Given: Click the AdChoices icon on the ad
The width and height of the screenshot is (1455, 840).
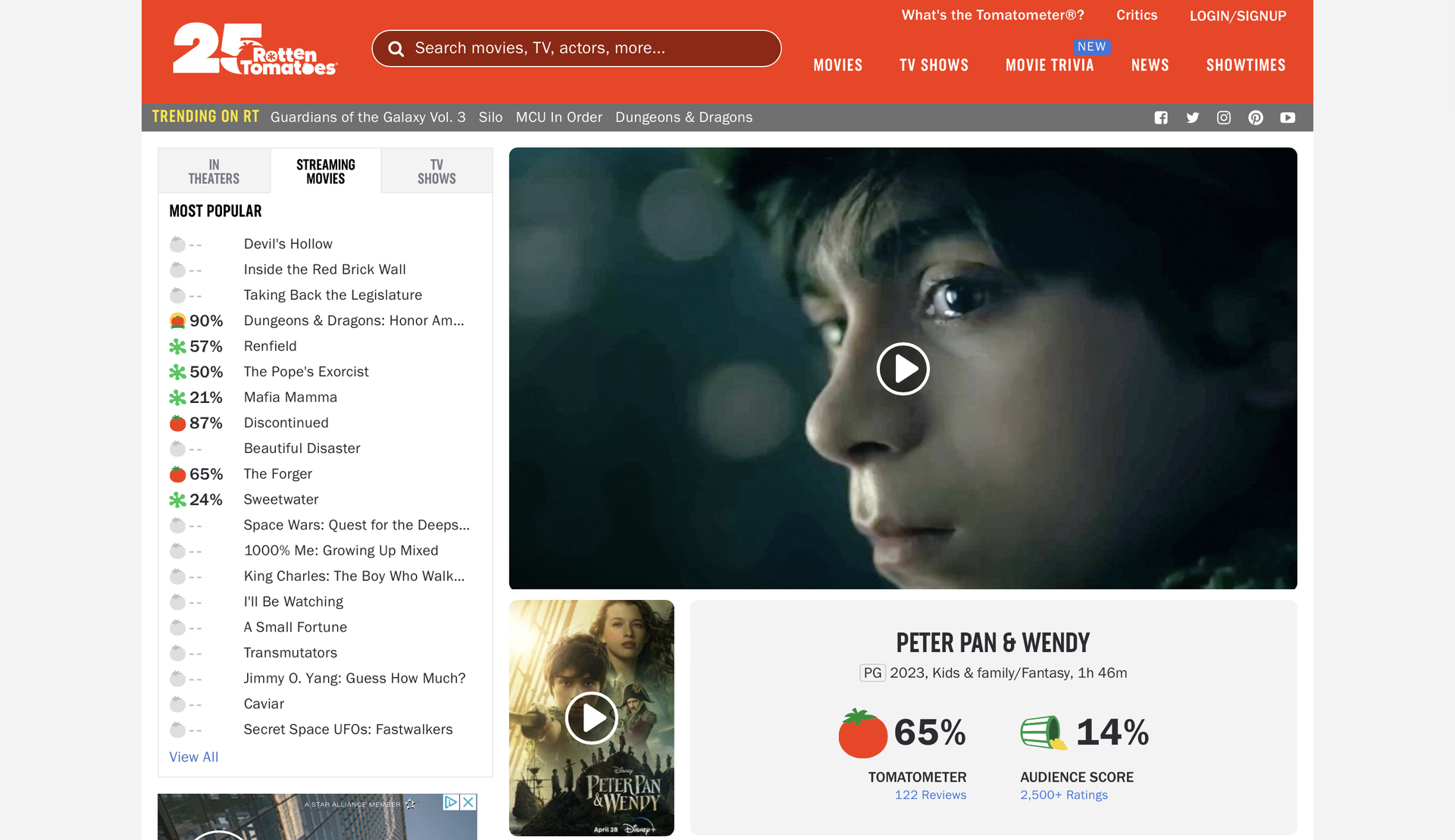Looking at the screenshot, I should [451, 802].
